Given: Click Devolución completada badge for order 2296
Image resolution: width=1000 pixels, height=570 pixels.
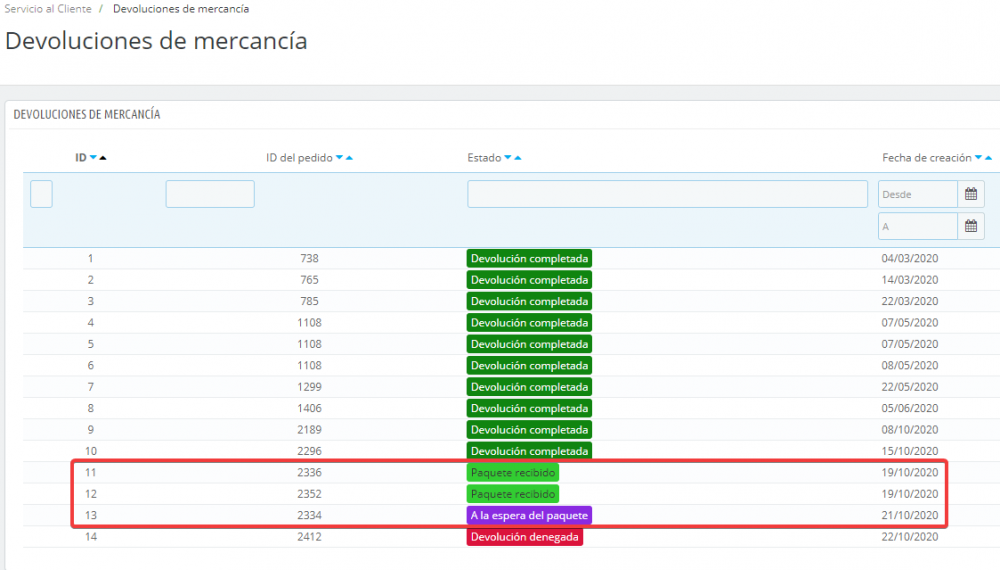Looking at the screenshot, I should pyautogui.click(x=529, y=451).
